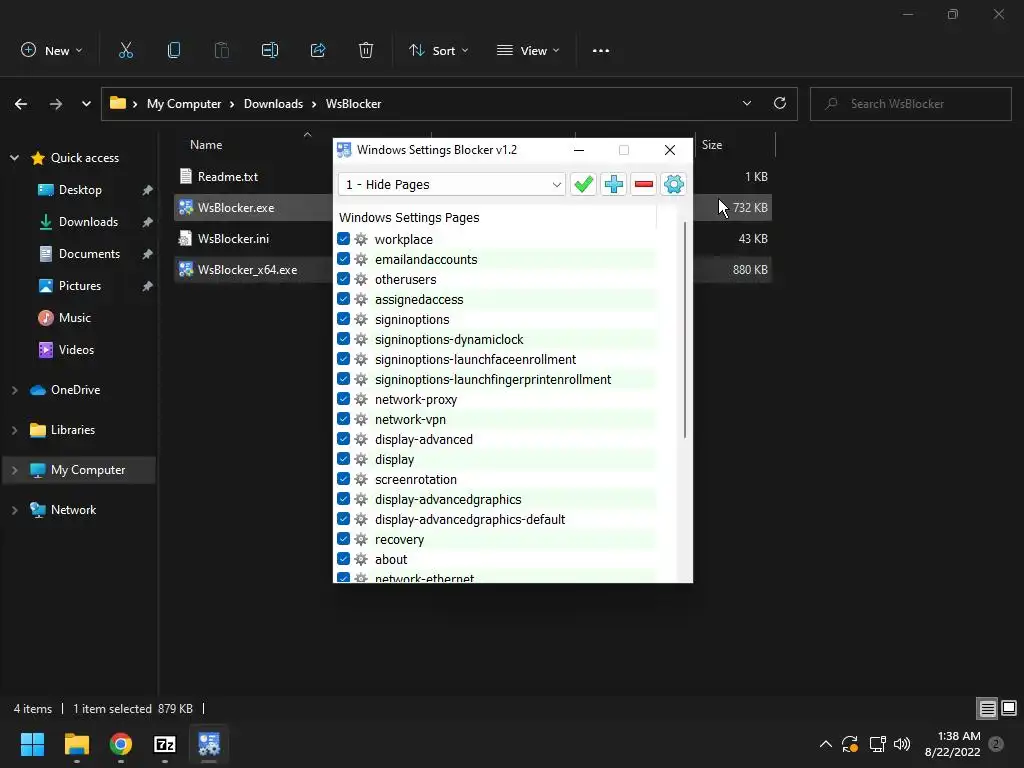Select the about entry in pages list
1024x768 pixels.
coord(391,560)
